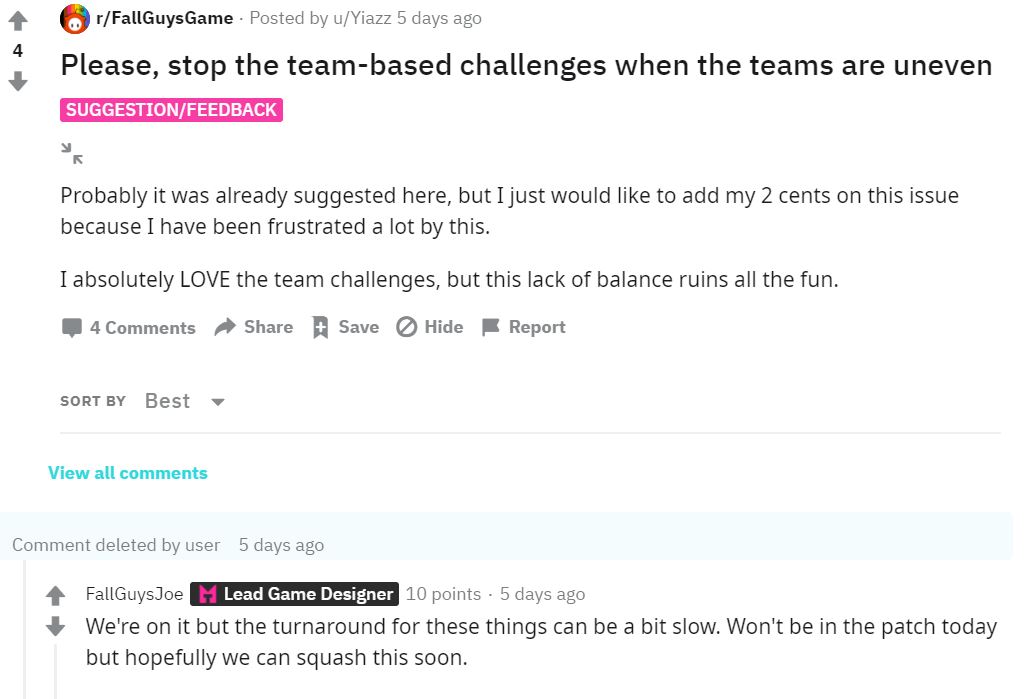Upvote FallGuysJoe's comment
This screenshot has width=1034, height=699.
55,595
